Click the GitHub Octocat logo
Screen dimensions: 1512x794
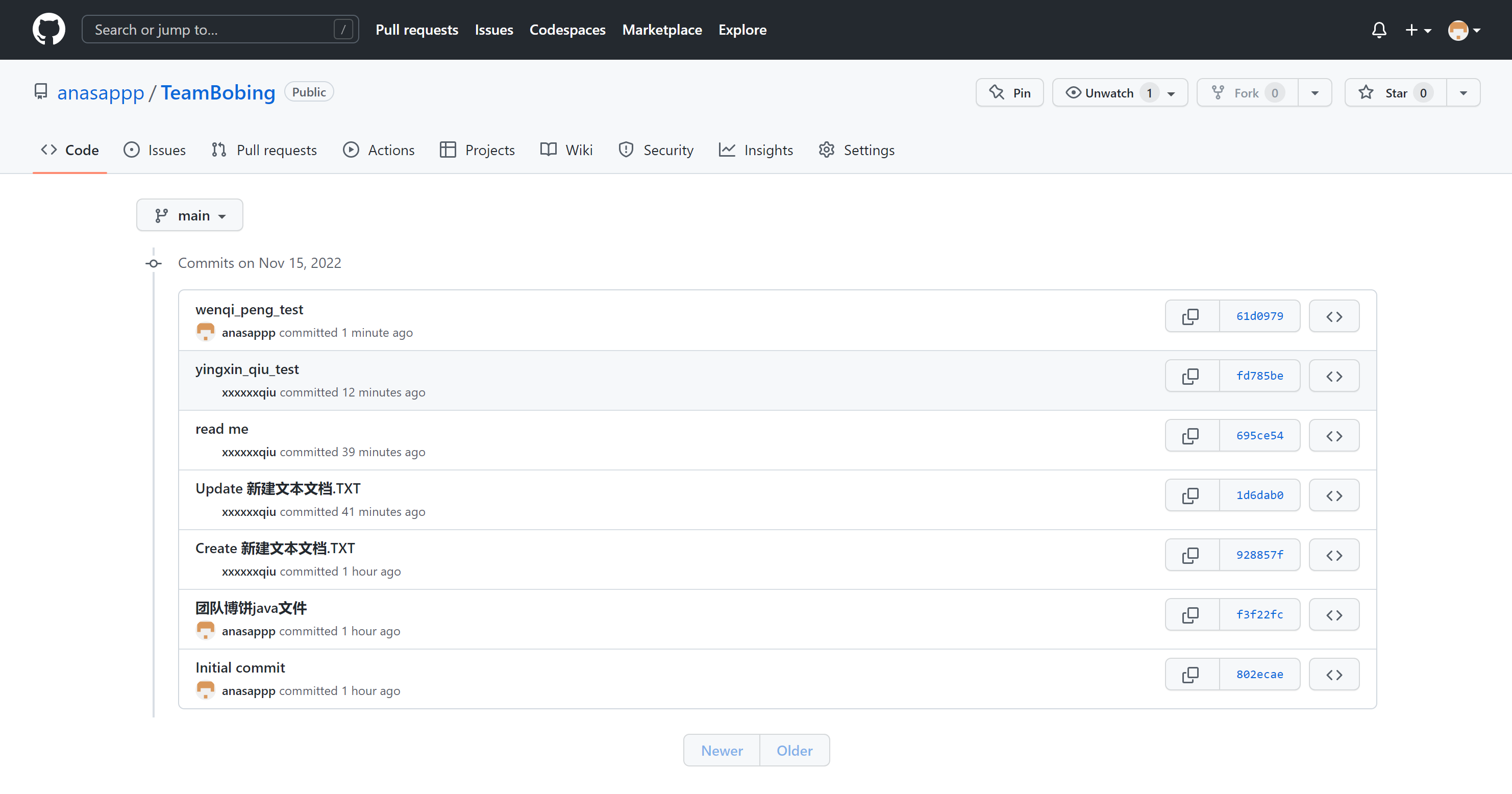pos(48,30)
